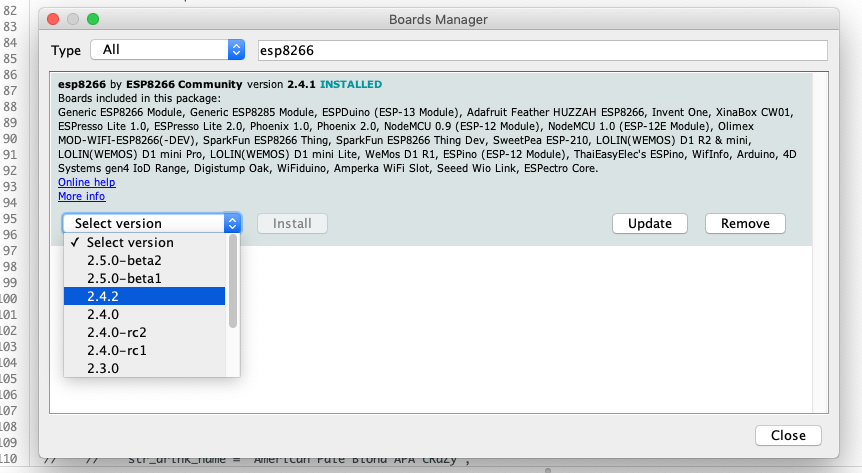Open the Type filter dropdown
Screen dimensions: 862x473
click(167, 50)
